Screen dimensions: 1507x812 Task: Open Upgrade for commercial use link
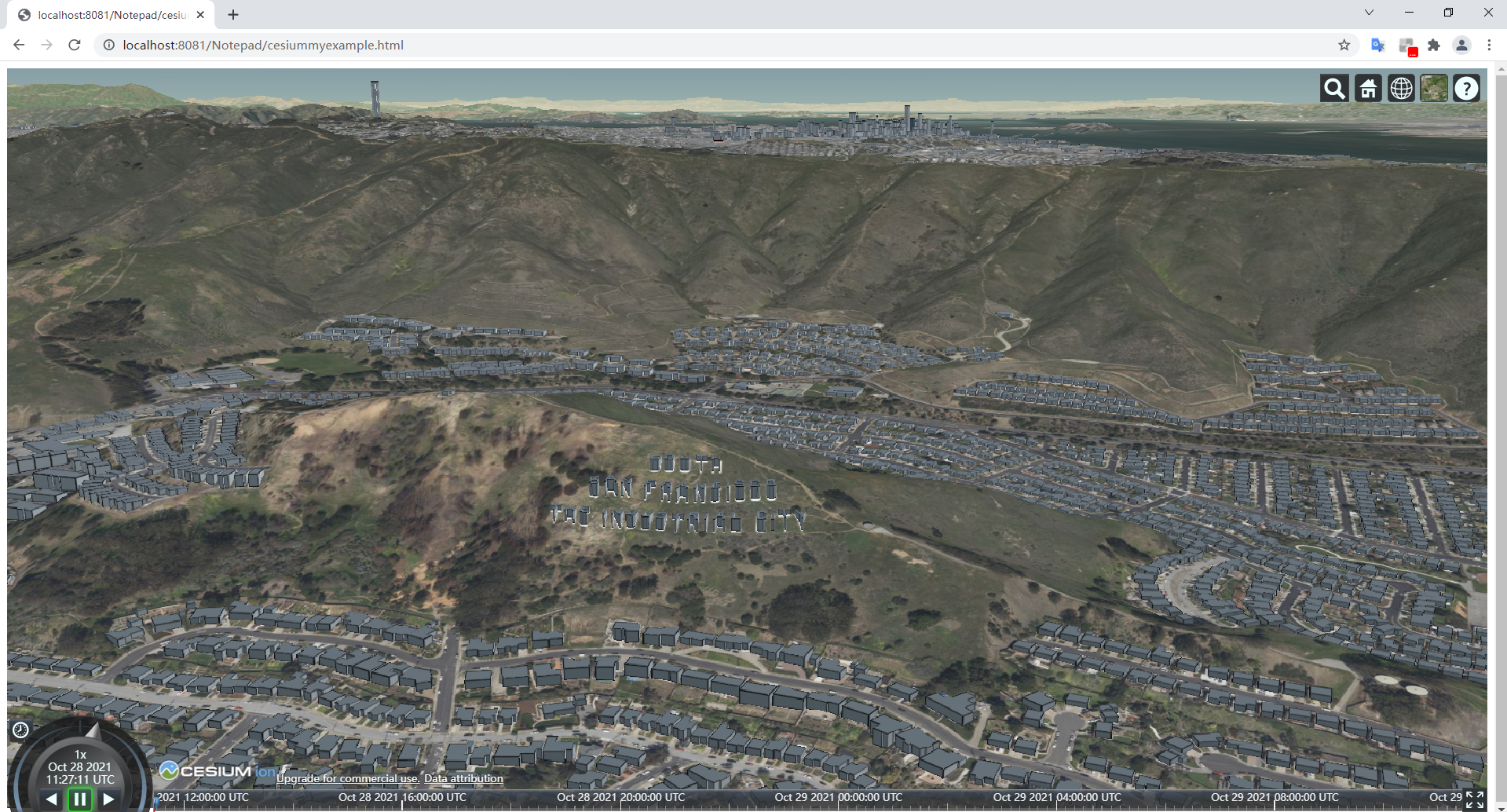(x=348, y=778)
